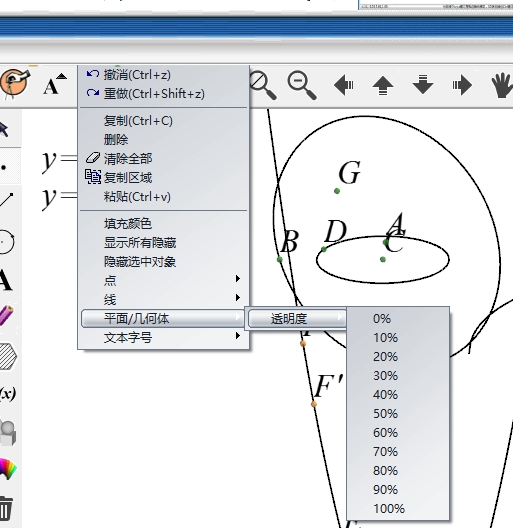Screen dimensions: 513x528
Task: Expand the 点 submenu
Action: coord(164,279)
